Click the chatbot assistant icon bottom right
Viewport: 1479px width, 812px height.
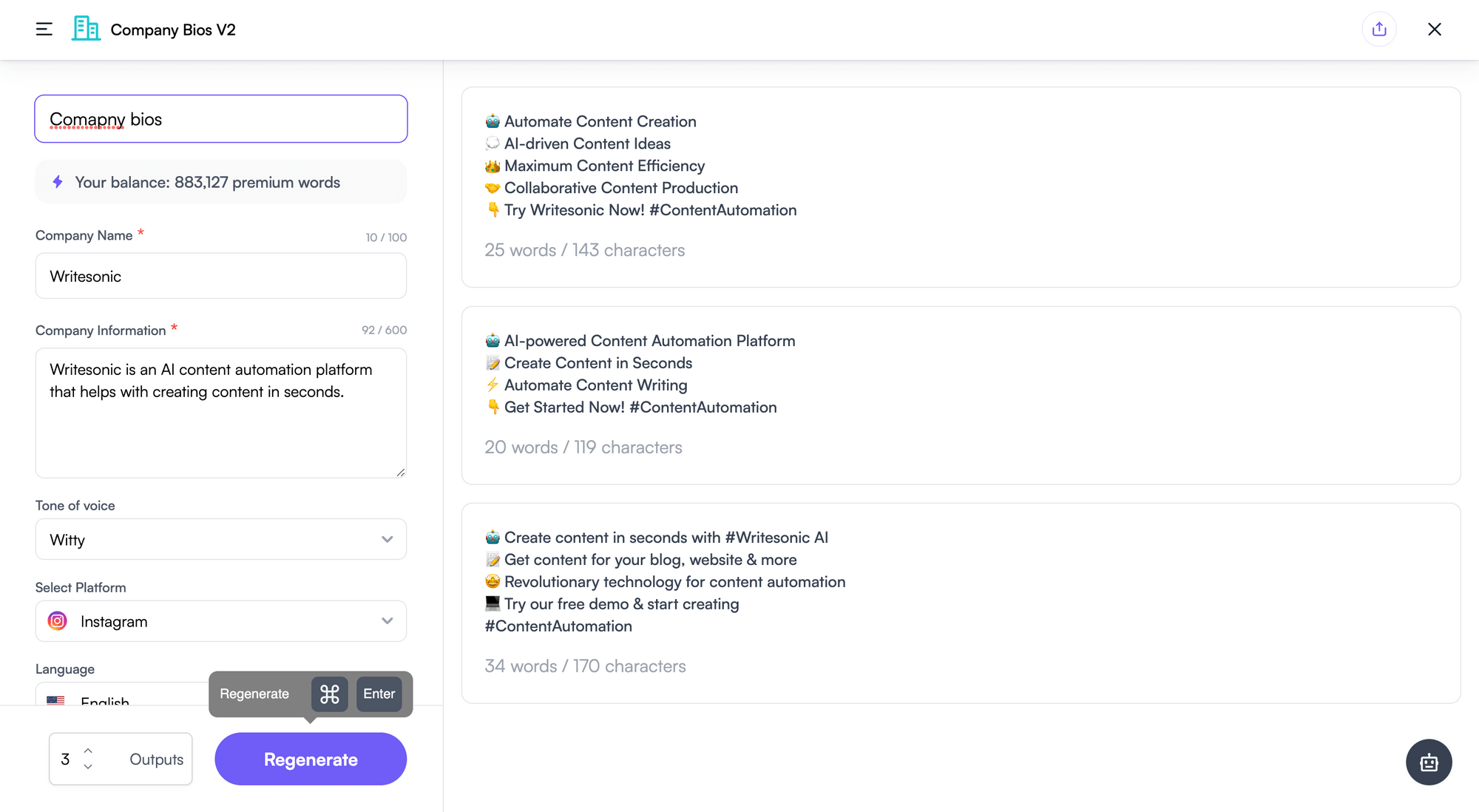pyautogui.click(x=1429, y=762)
